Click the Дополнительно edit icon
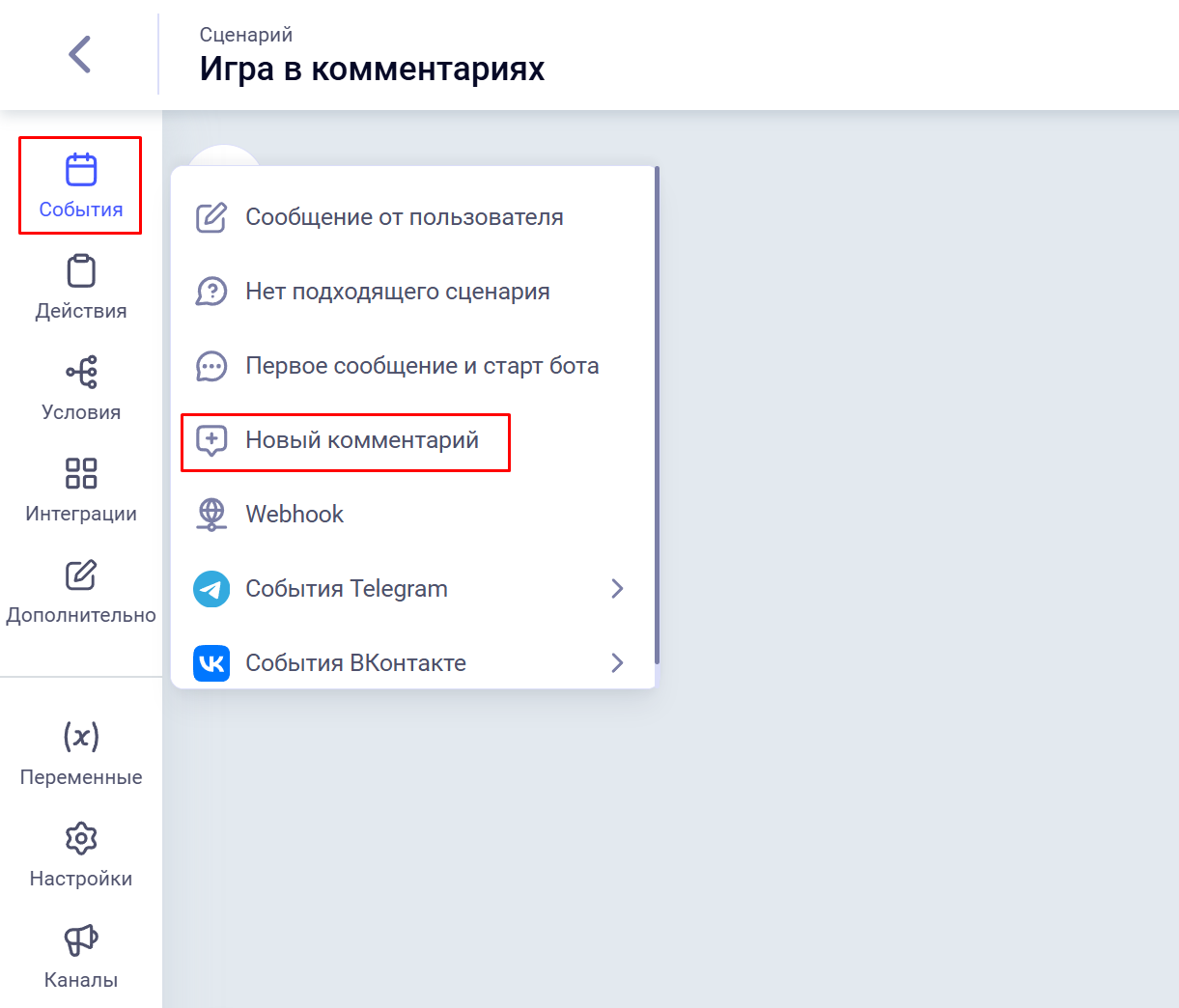This screenshot has height=1008, width=1179. [81, 575]
